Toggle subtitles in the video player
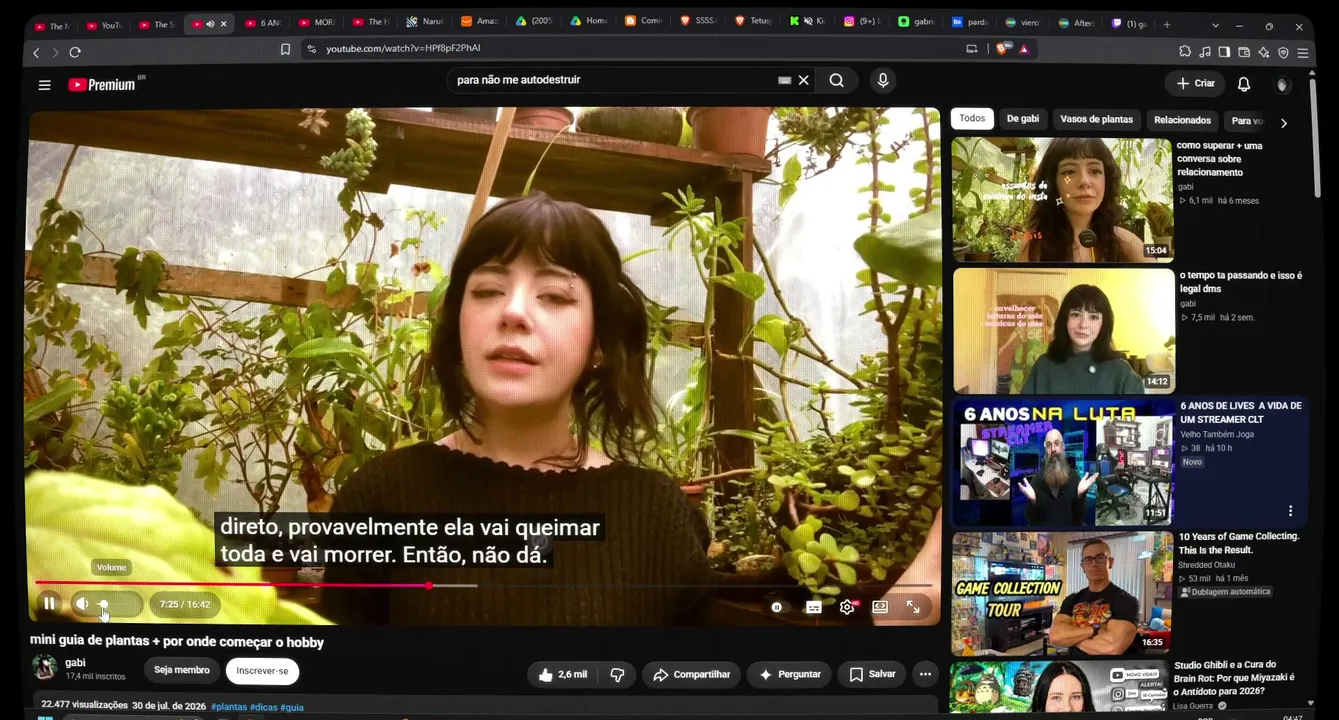The width and height of the screenshot is (1339, 720). pyautogui.click(x=814, y=607)
